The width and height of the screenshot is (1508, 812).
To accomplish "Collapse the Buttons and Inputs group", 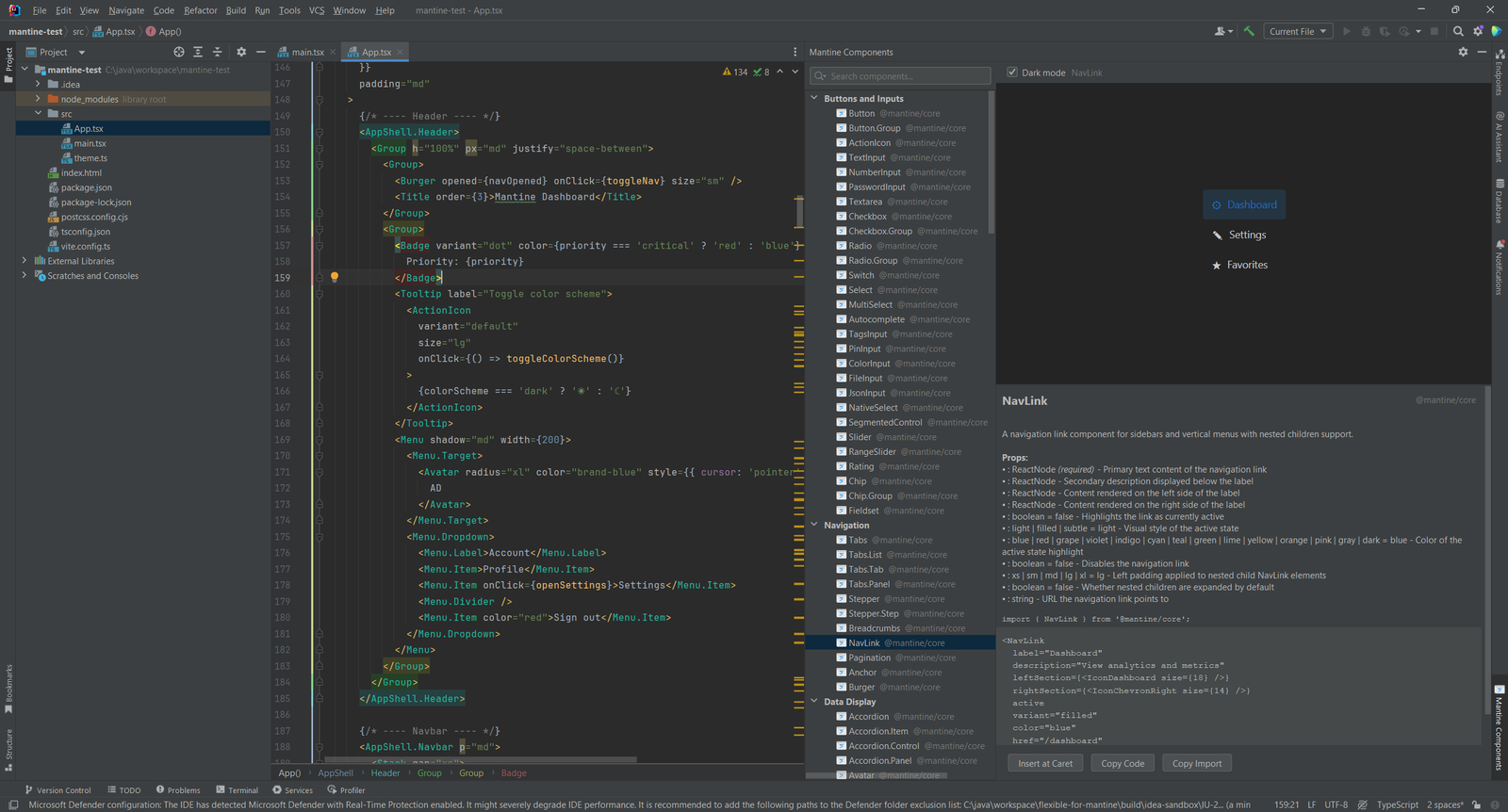I will point(814,98).
